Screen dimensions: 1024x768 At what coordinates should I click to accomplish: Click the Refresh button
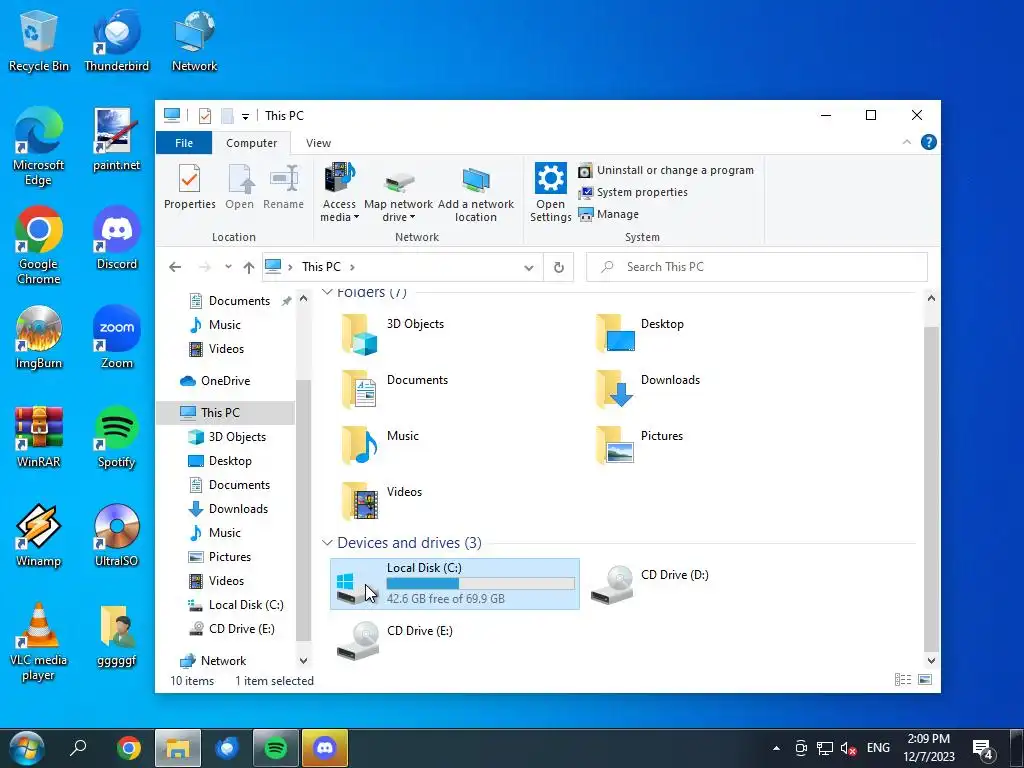point(558,267)
